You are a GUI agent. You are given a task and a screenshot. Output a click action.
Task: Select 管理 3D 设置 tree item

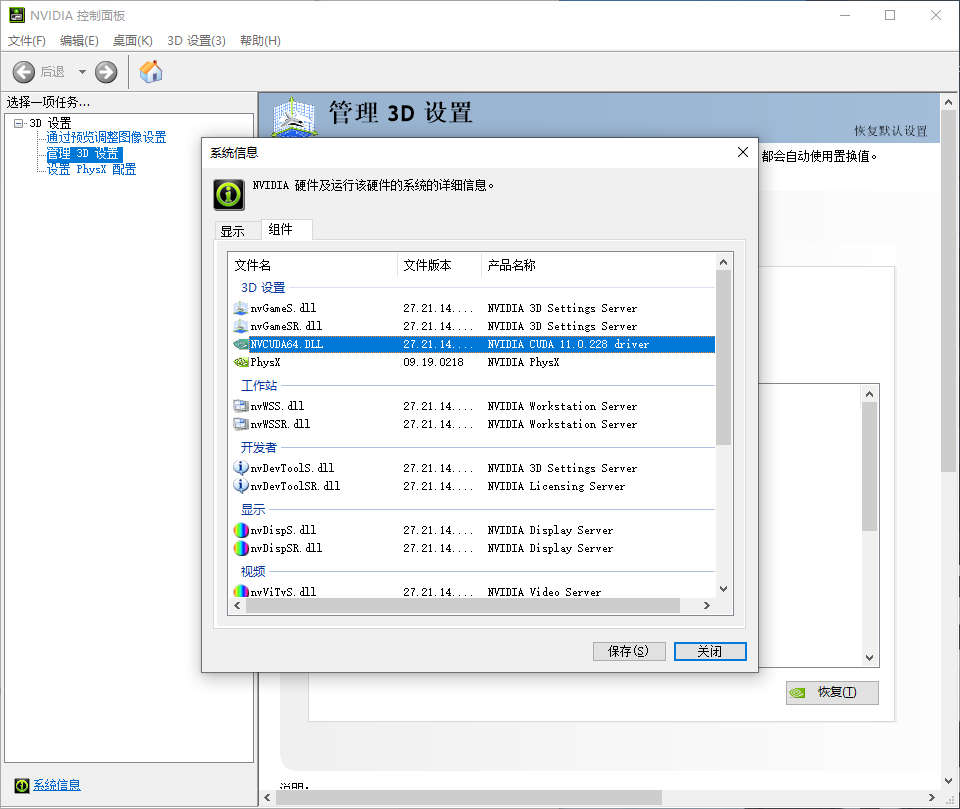(x=84, y=154)
